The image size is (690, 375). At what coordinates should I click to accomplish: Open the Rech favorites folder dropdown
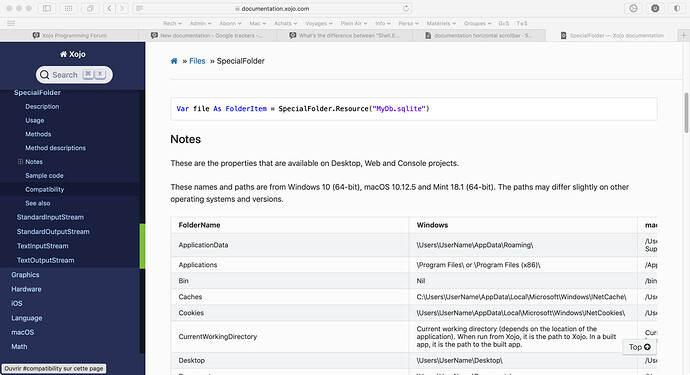click(172, 23)
